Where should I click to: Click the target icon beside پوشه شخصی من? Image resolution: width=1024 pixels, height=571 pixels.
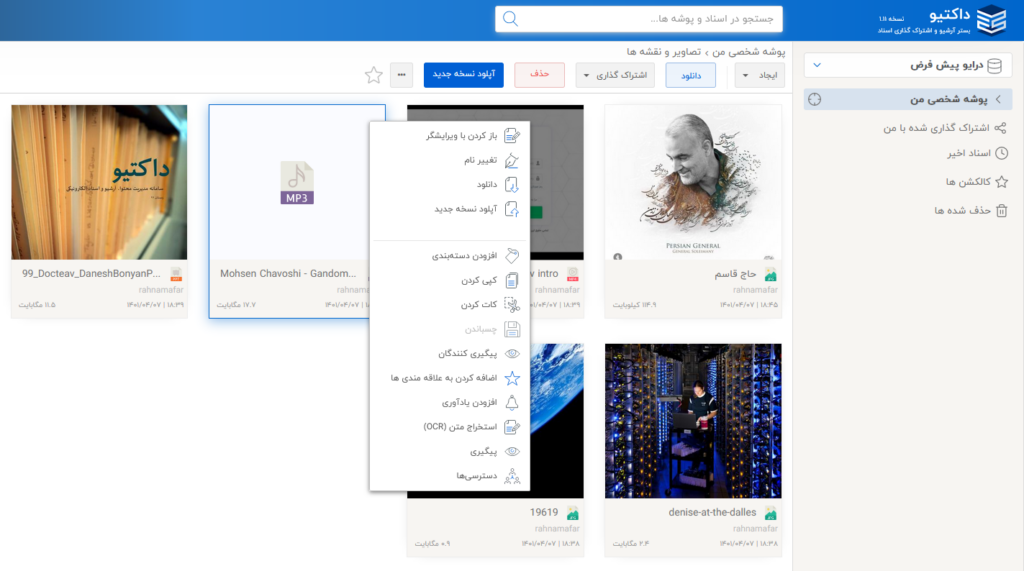[x=814, y=99]
